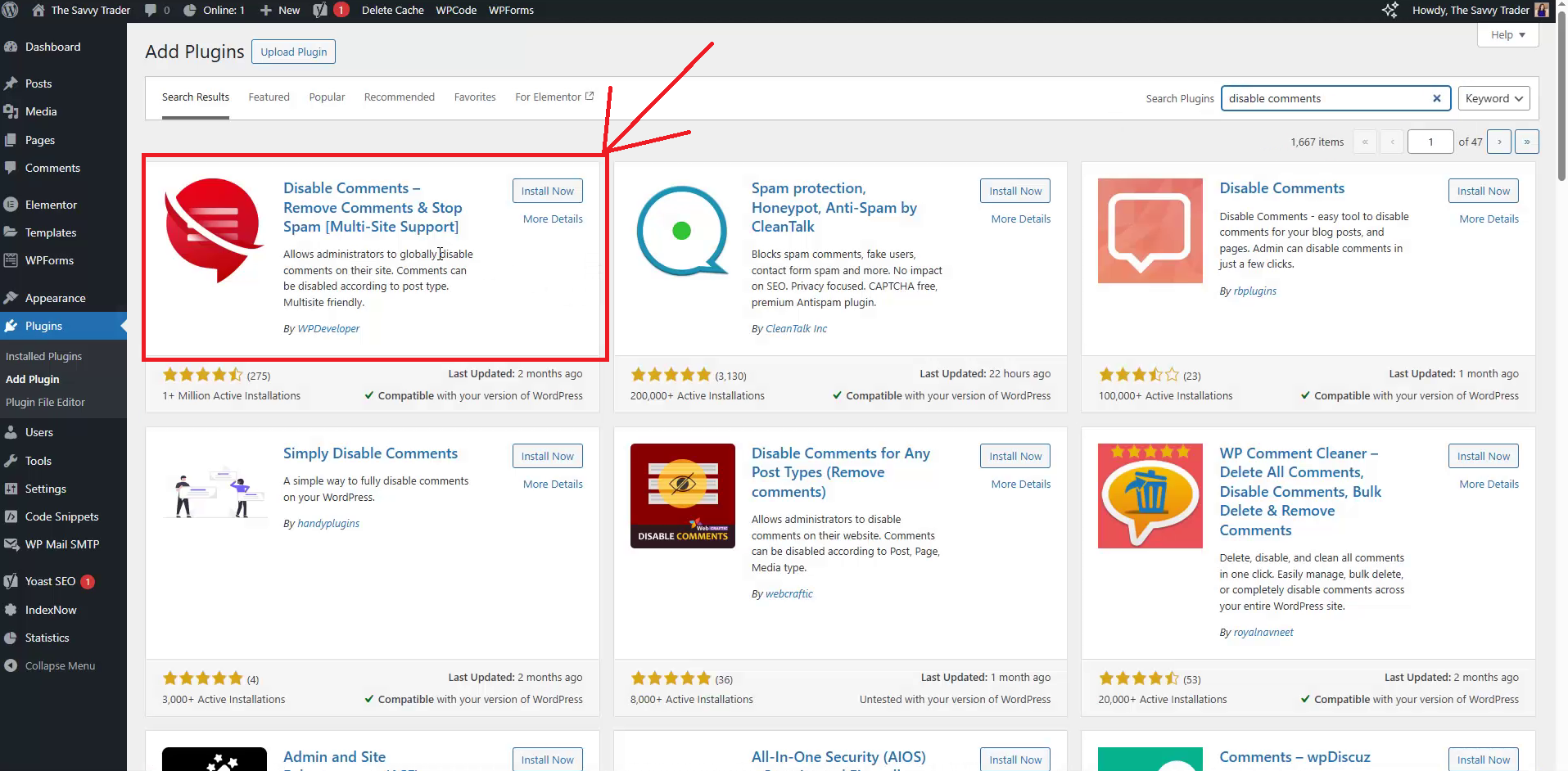Click the Upload Plugin button
Viewport: 1568px width, 771px height.
[x=293, y=52]
